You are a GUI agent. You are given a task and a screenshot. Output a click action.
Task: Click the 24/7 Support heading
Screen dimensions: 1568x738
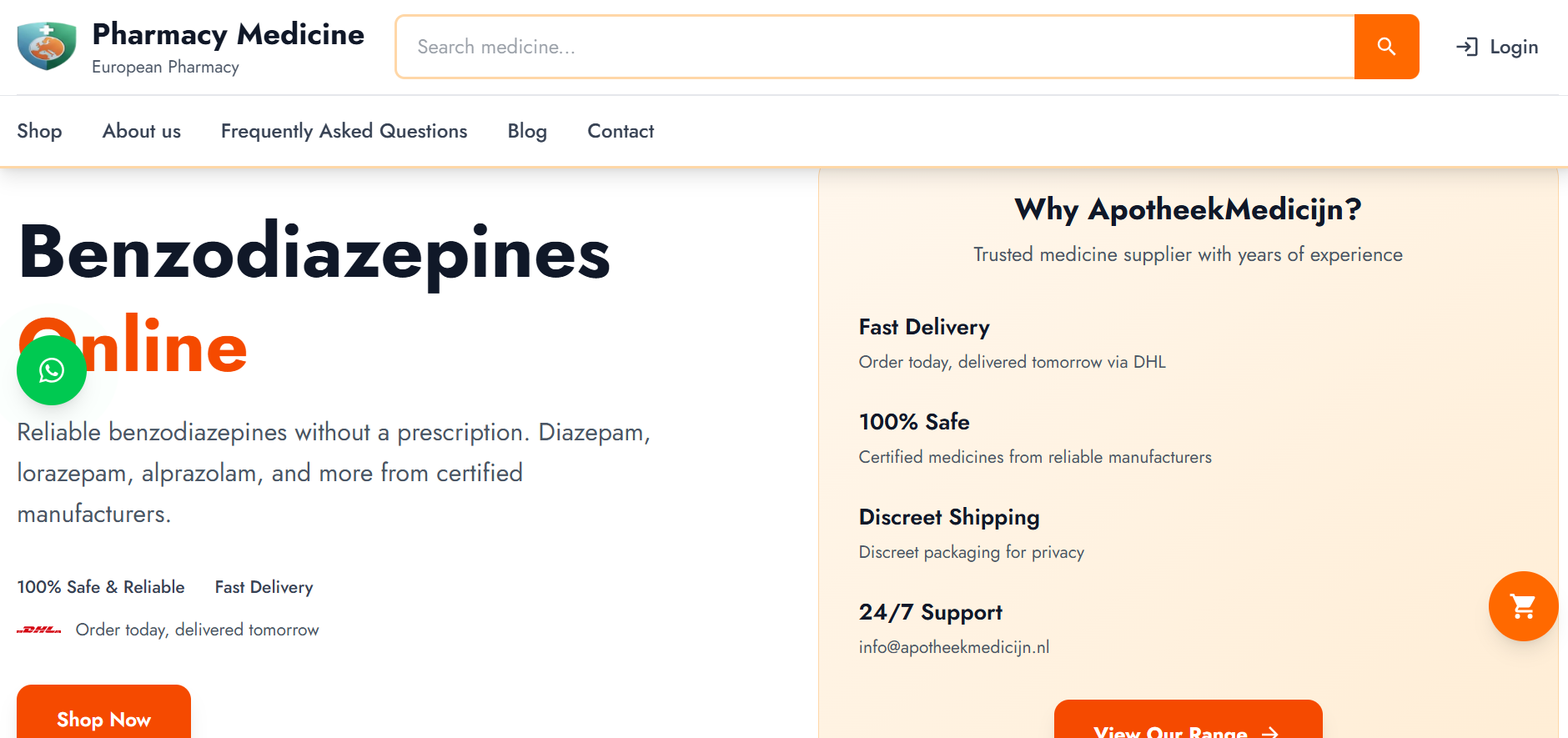931,612
